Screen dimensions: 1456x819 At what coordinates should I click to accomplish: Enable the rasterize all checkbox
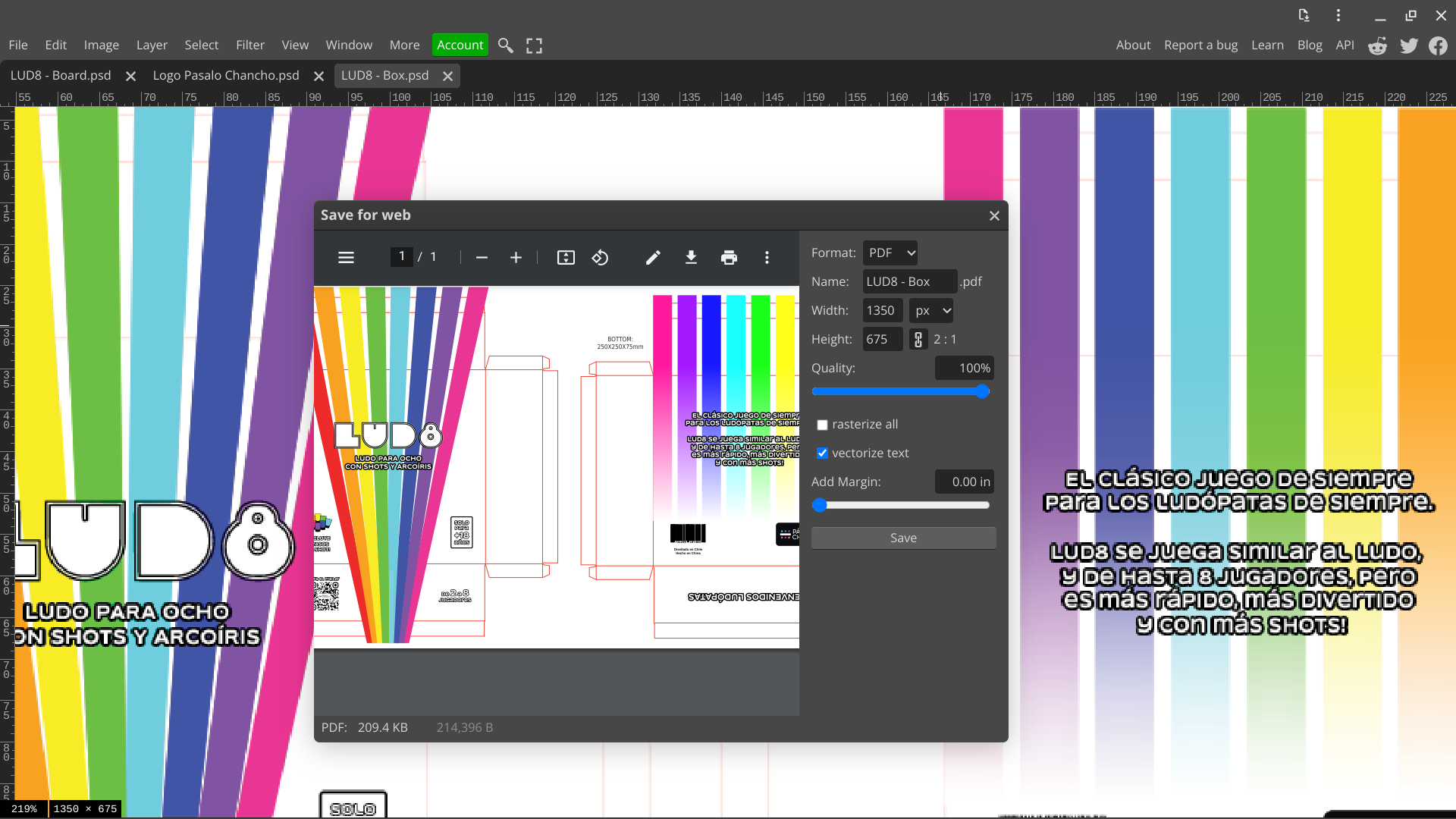822,425
